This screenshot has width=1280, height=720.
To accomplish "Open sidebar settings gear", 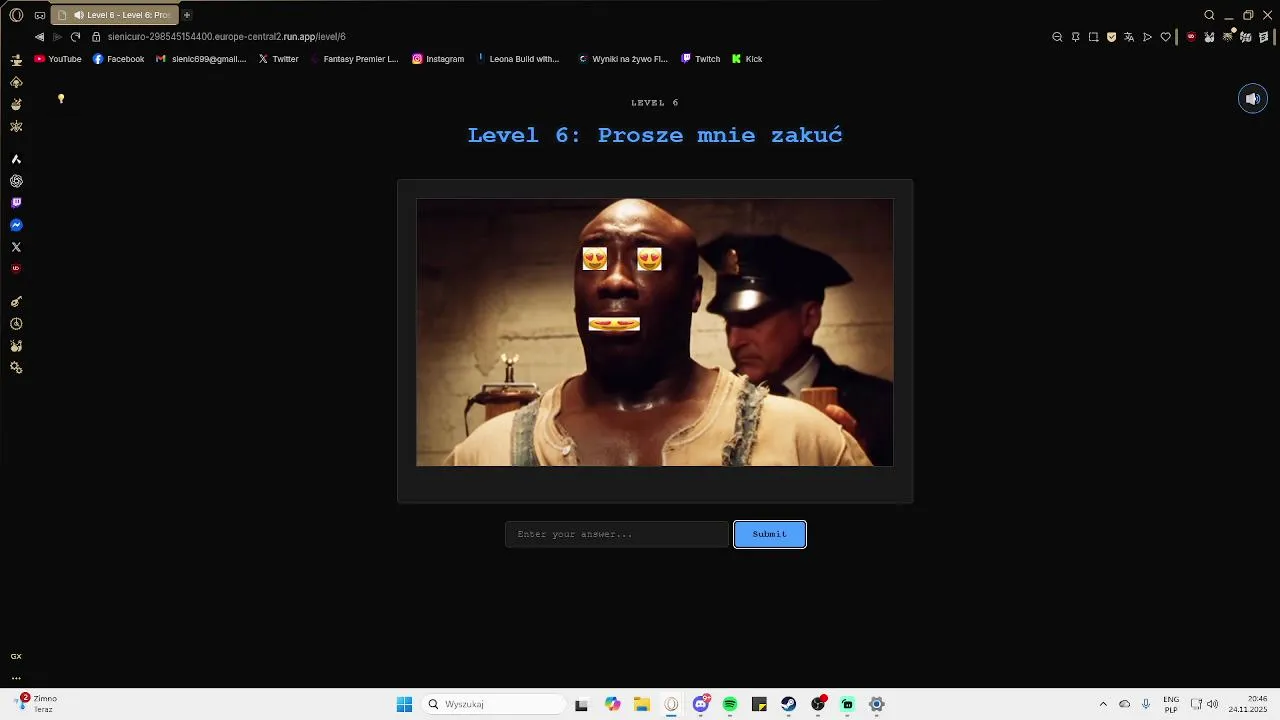I will 16,368.
